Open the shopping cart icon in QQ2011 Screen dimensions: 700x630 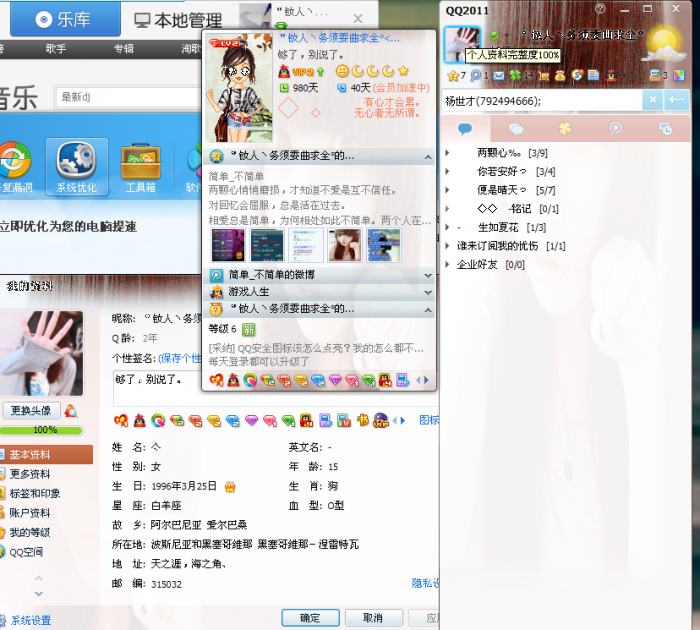pos(543,75)
